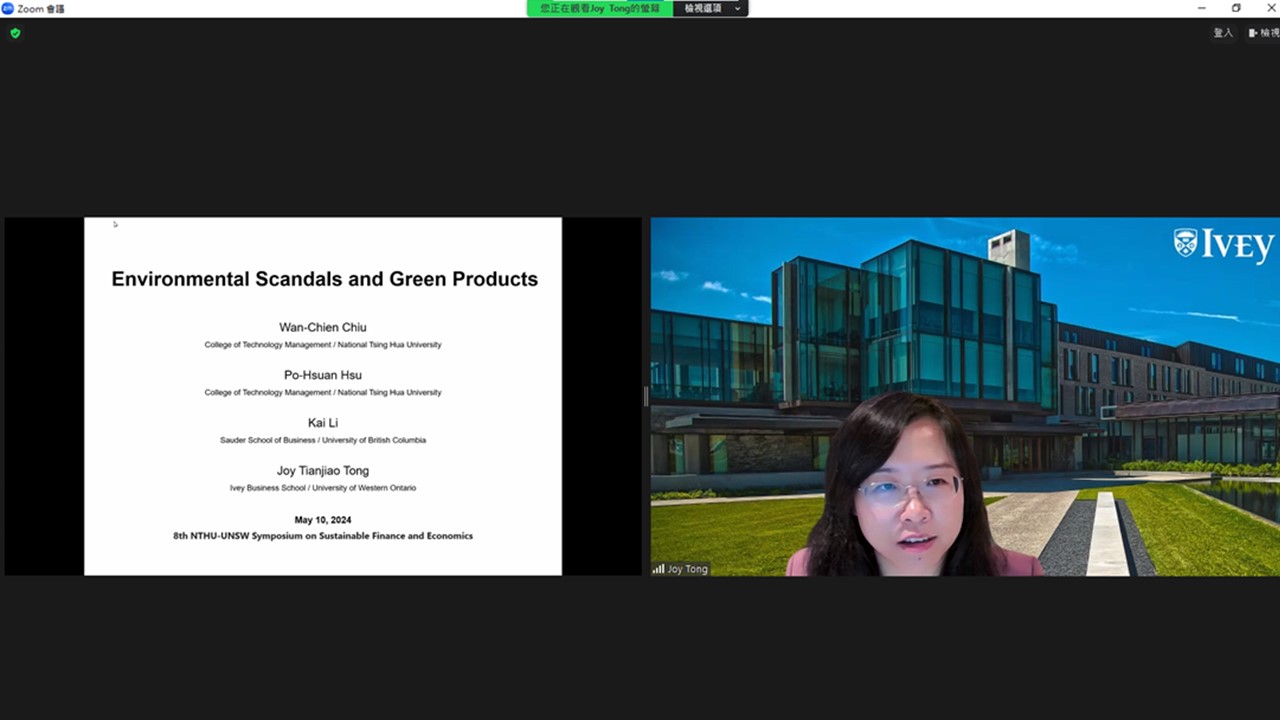The image size is (1280, 720).
Task: Click the Zoom logo in the title bar
Action: click(8, 8)
